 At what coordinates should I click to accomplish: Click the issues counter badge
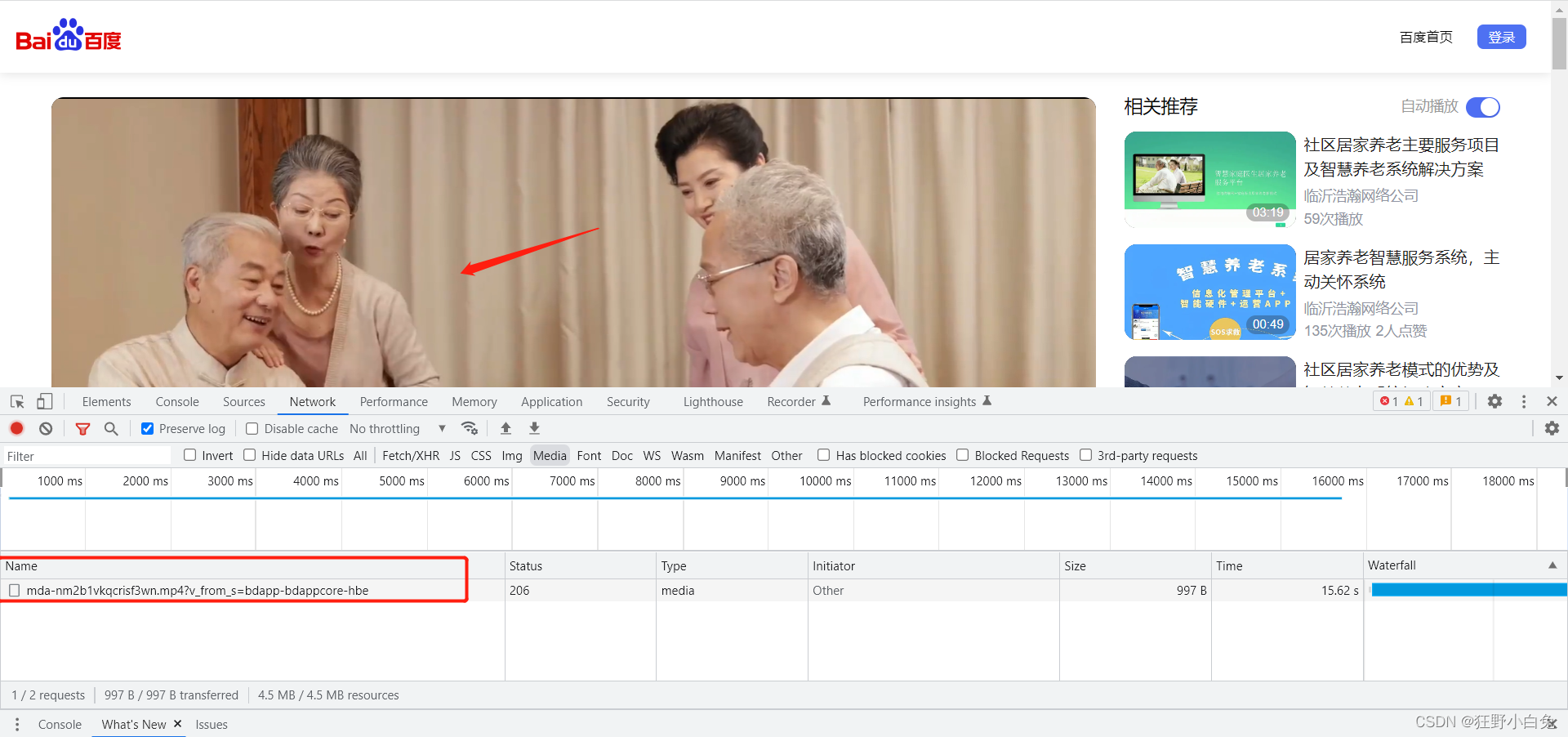click(x=1450, y=401)
